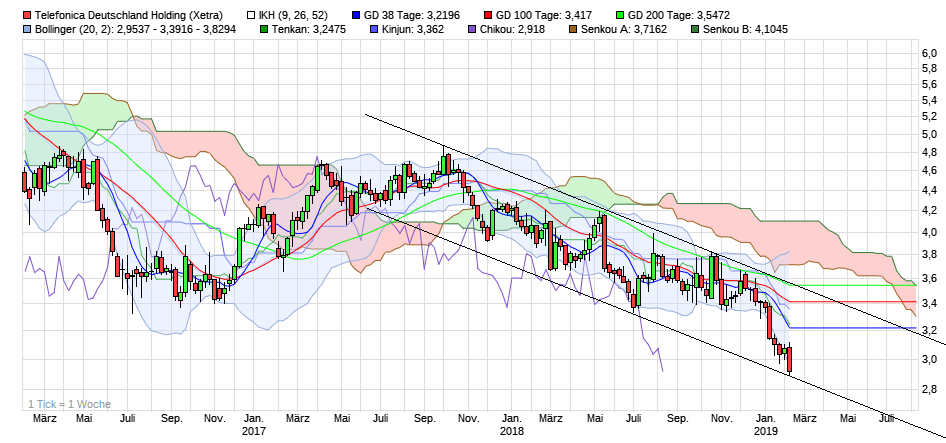The width and height of the screenshot is (946, 443).
Task: Click the red Telefonica Deutschland Holding legend swatch
Action: pos(26,15)
